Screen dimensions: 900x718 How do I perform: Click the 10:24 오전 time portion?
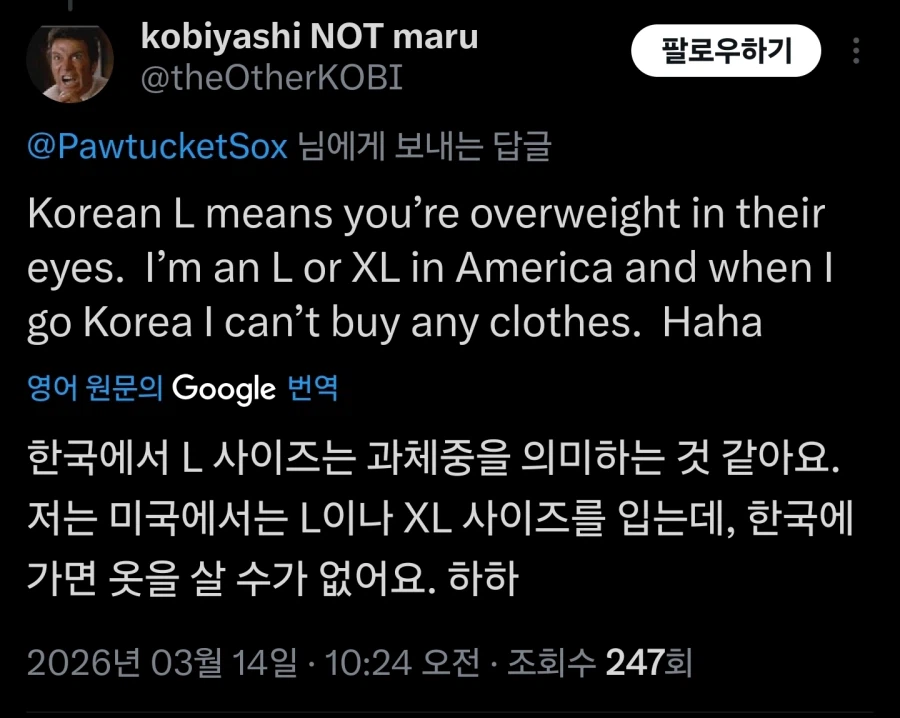[x=400, y=660]
